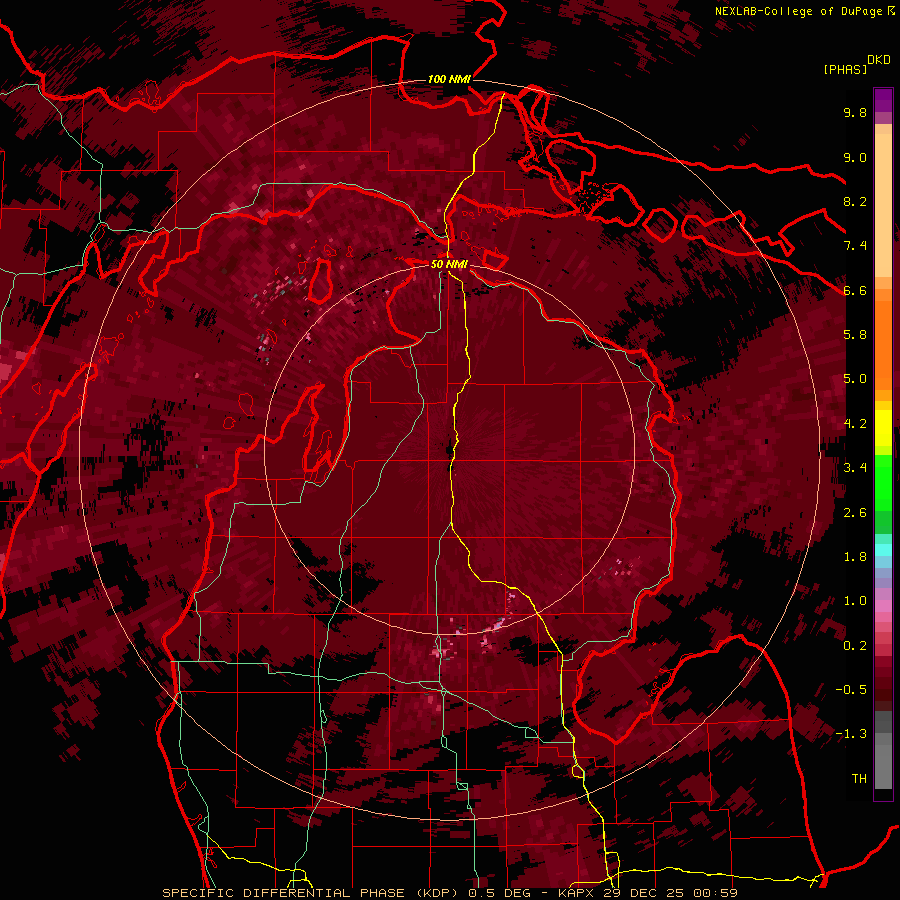
Task: Click the 0.2 value on the color scale
Action: point(855,646)
